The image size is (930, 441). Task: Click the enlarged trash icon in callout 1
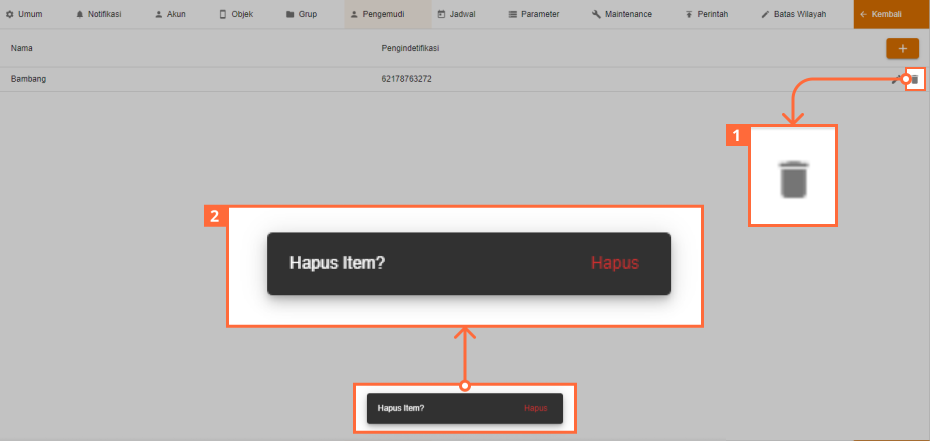coord(792,178)
